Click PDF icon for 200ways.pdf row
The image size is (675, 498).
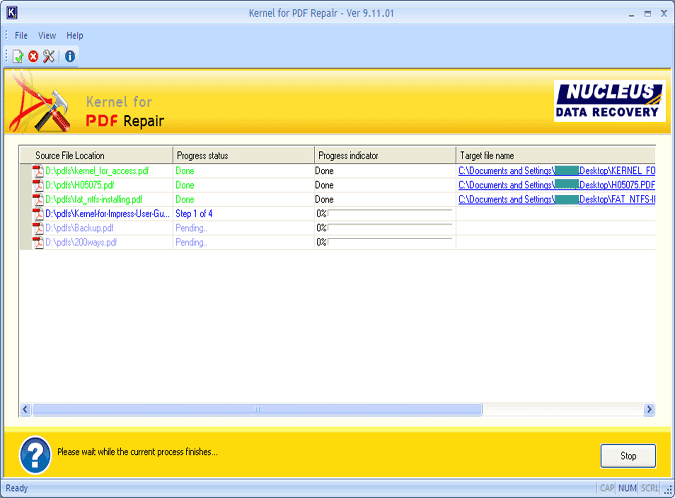tap(38, 242)
